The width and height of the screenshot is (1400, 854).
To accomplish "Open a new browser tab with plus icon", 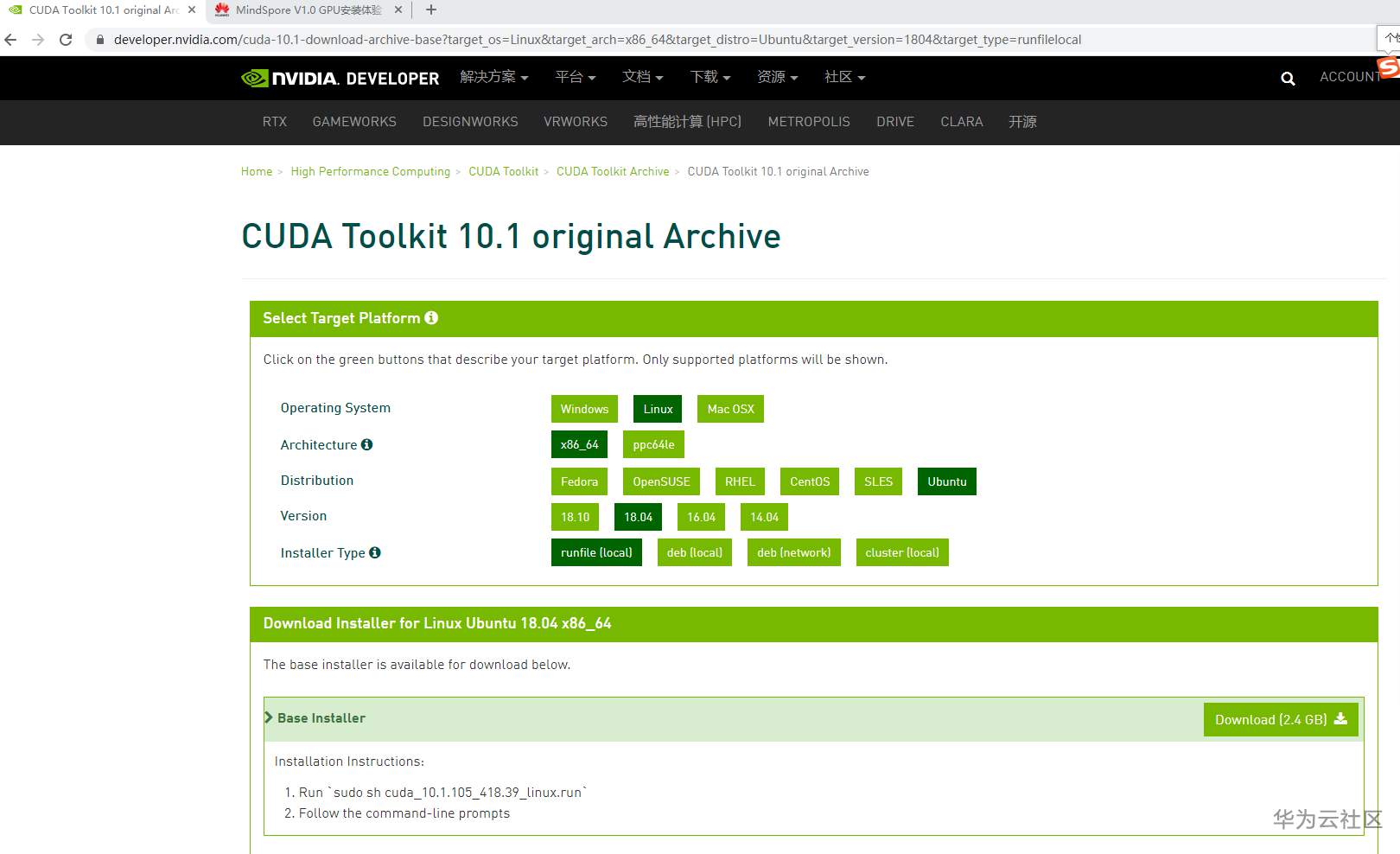I will [x=431, y=10].
